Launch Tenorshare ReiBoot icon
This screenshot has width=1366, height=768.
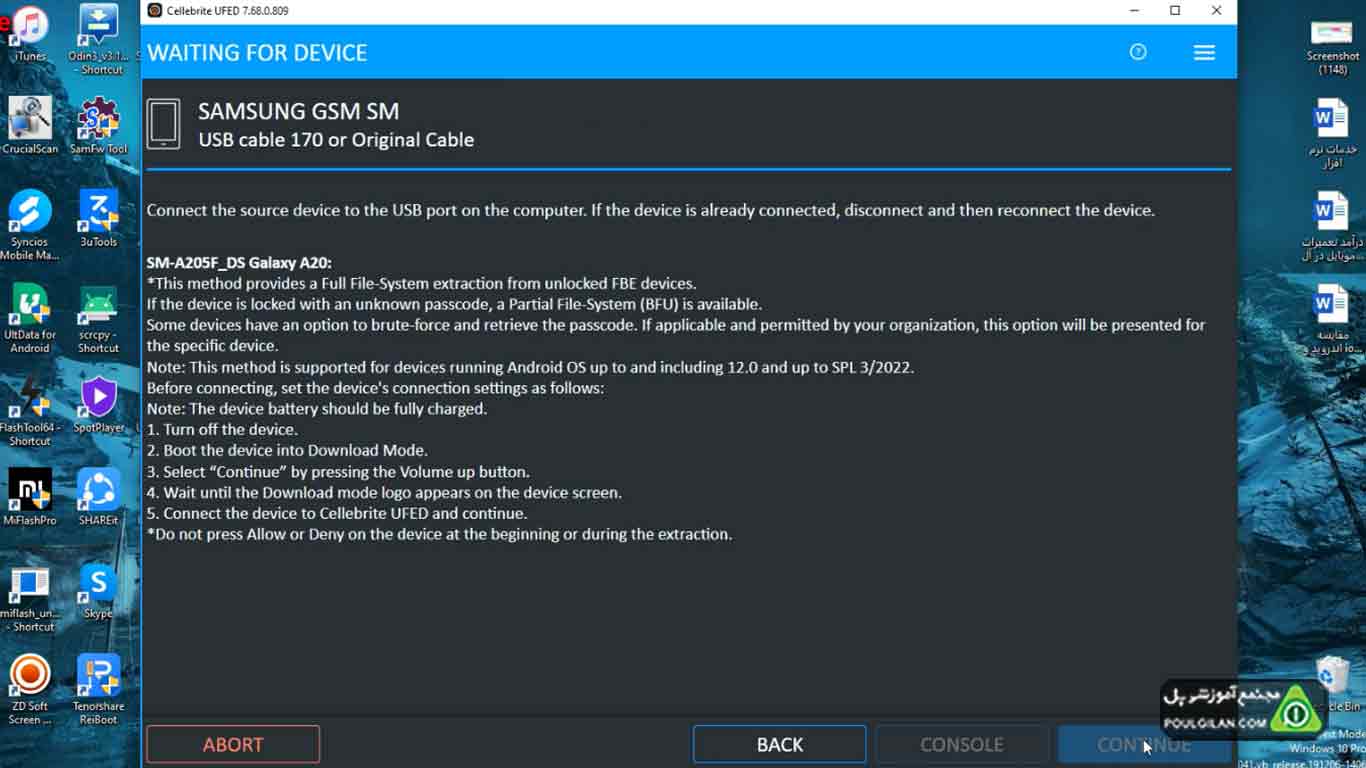click(99, 690)
